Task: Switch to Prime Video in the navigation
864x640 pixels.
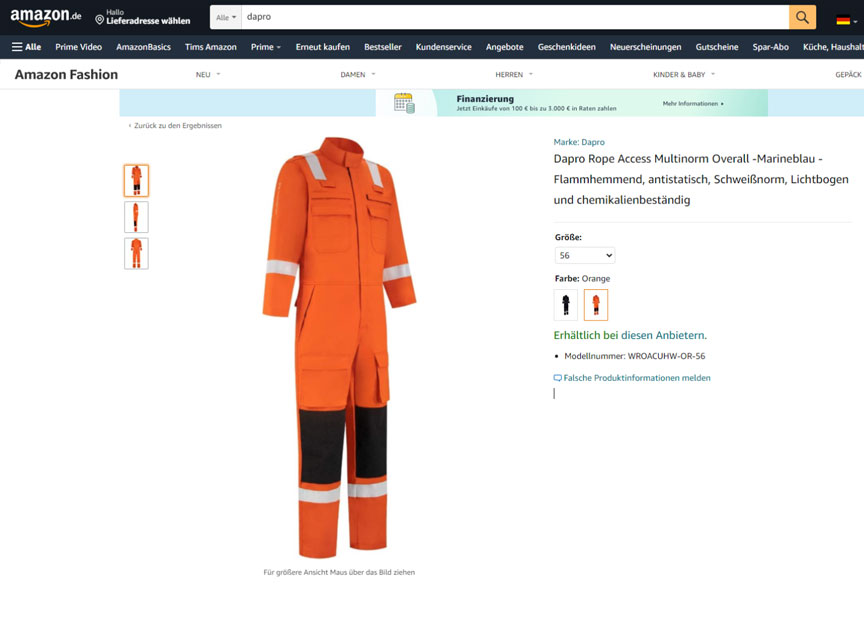Action: click(x=77, y=46)
